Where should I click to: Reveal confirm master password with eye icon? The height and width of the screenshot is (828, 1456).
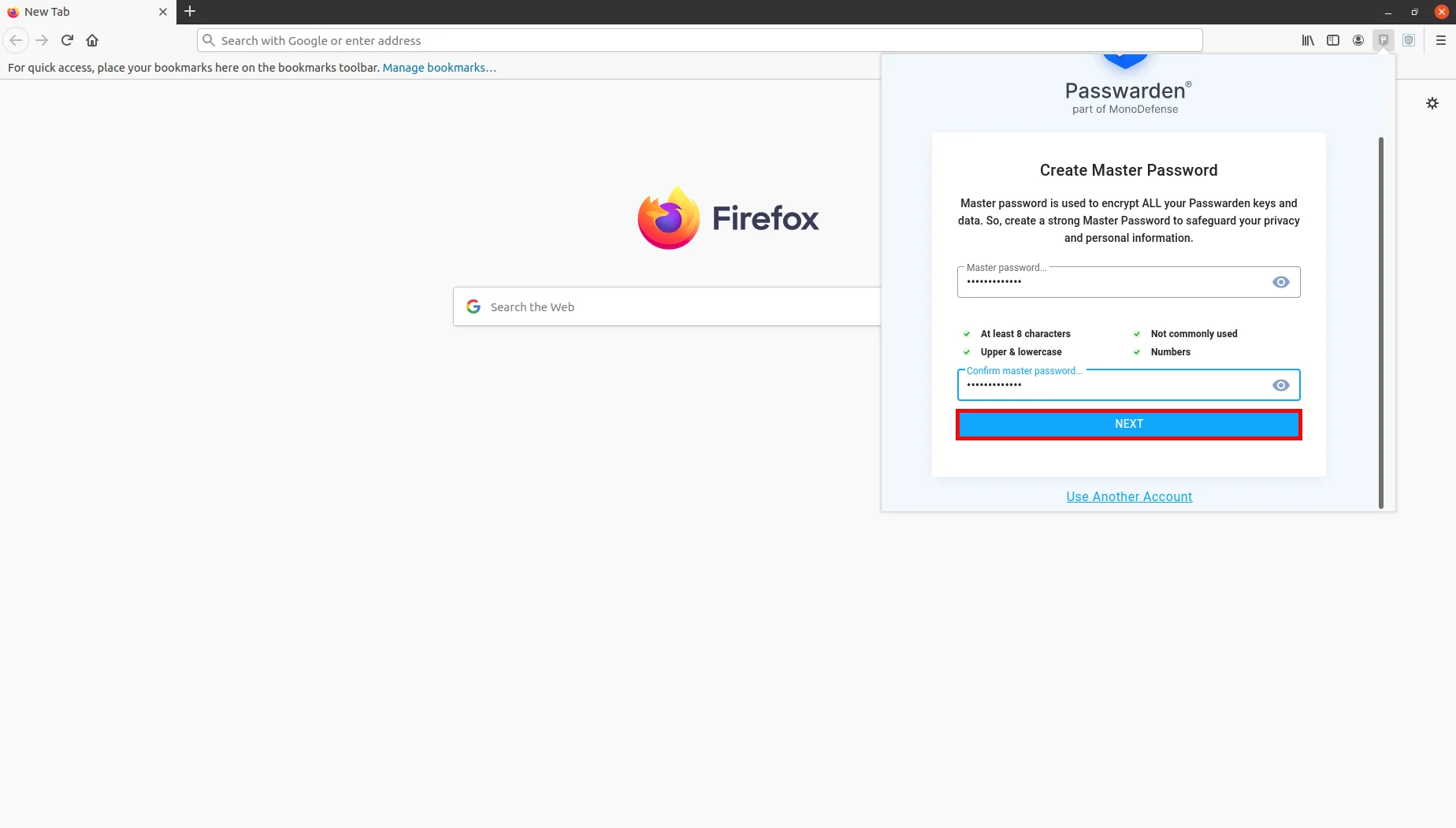[1280, 385]
